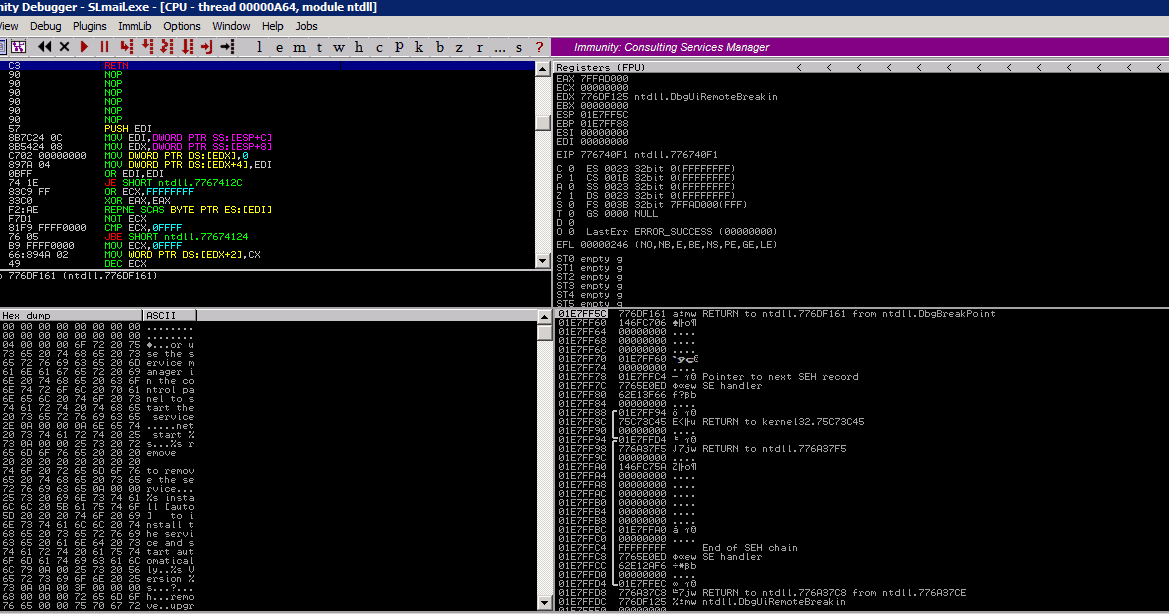The width and height of the screenshot is (1169, 614).
Task: Open the windows list with the w icon
Action: coord(339,47)
